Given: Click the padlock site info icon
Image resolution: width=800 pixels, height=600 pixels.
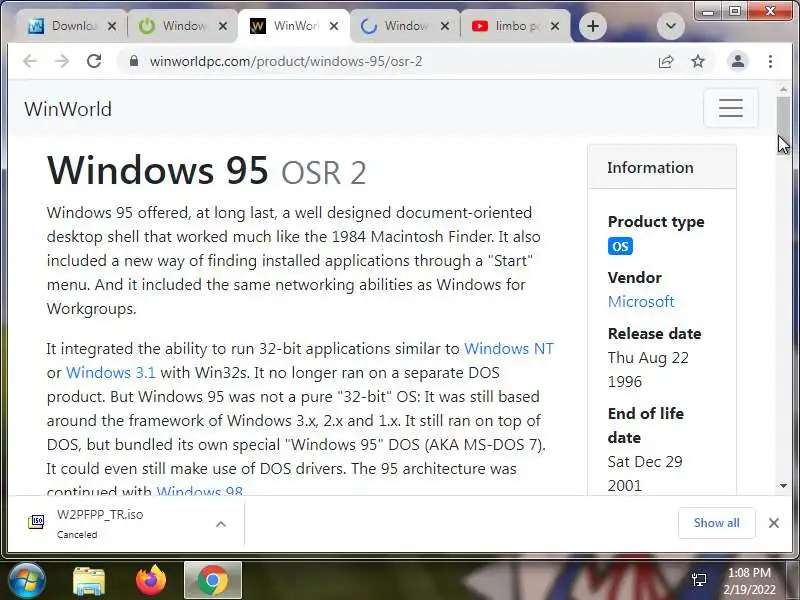Looking at the screenshot, I should tap(134, 61).
